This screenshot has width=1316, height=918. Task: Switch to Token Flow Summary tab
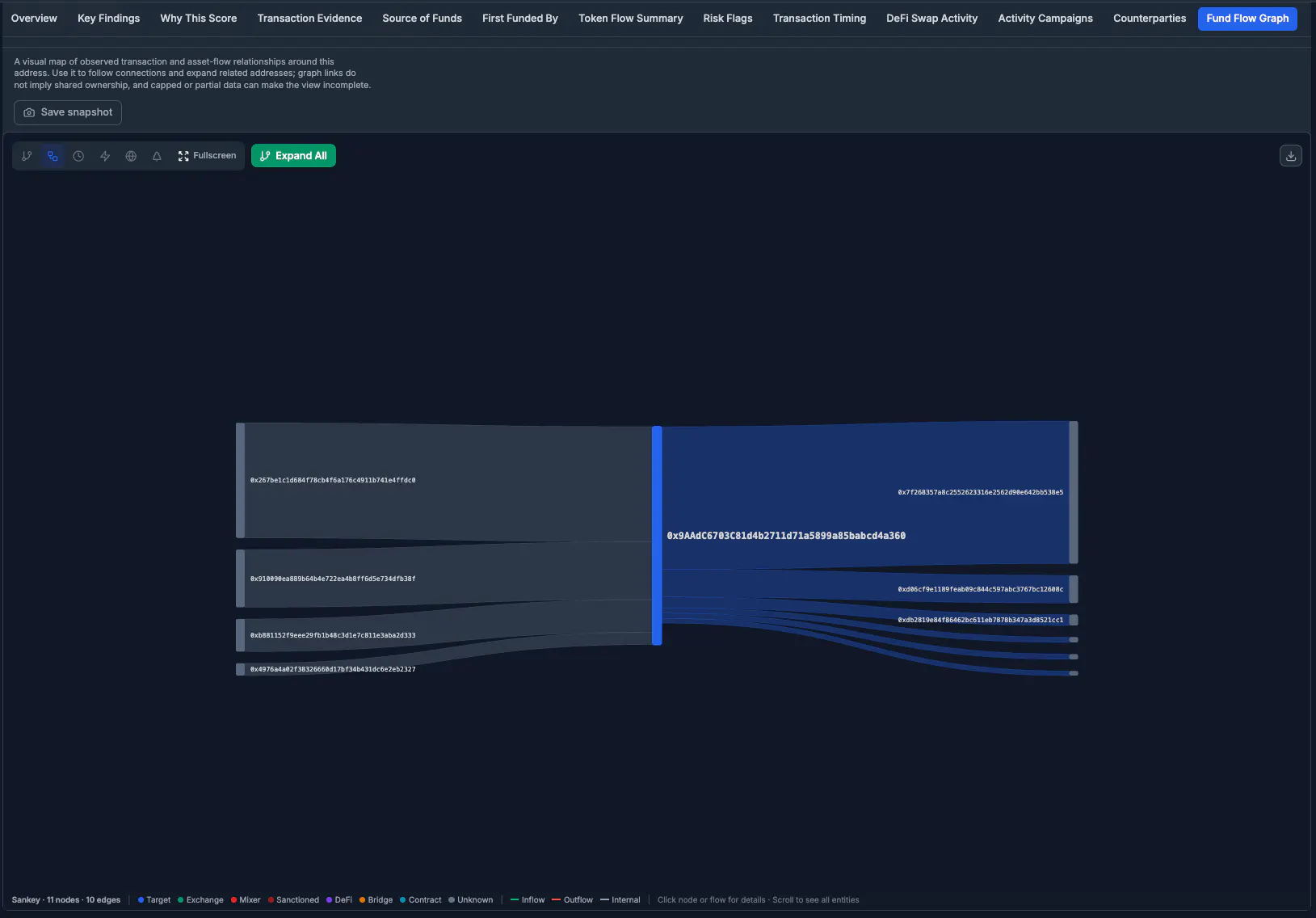pos(630,19)
